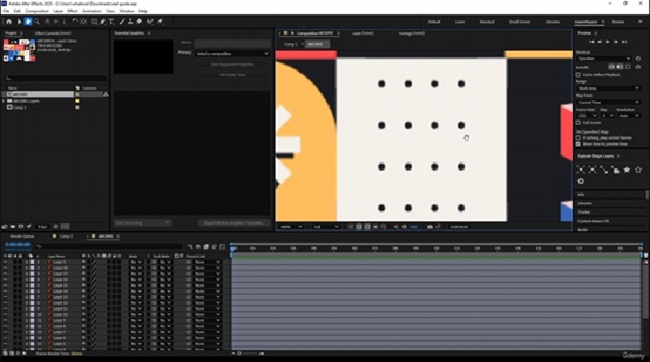Open the Effect menu
Viewport: 650px width, 362px height.
[72, 11]
